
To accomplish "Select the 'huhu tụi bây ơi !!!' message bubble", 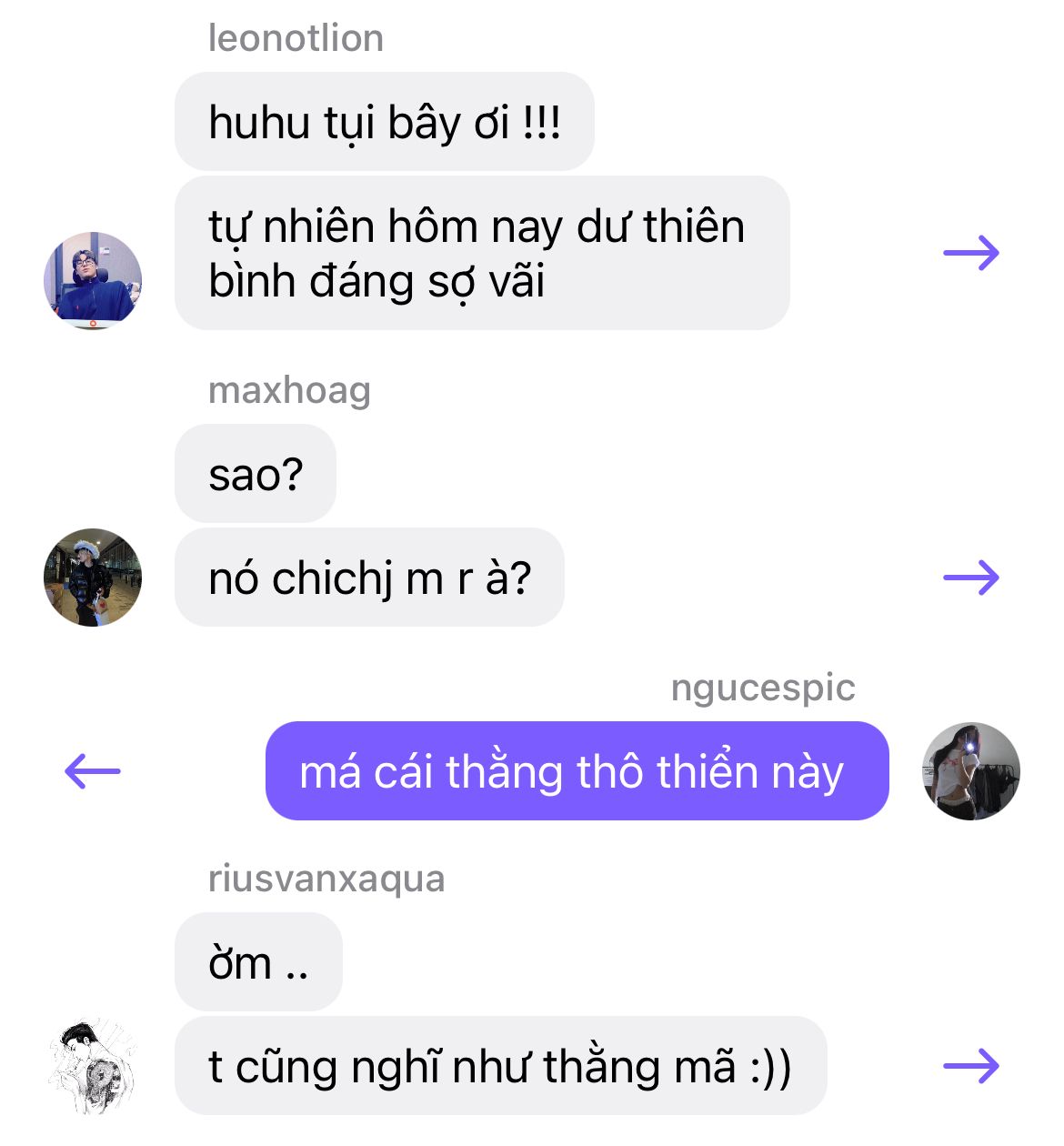I will point(385,122).
